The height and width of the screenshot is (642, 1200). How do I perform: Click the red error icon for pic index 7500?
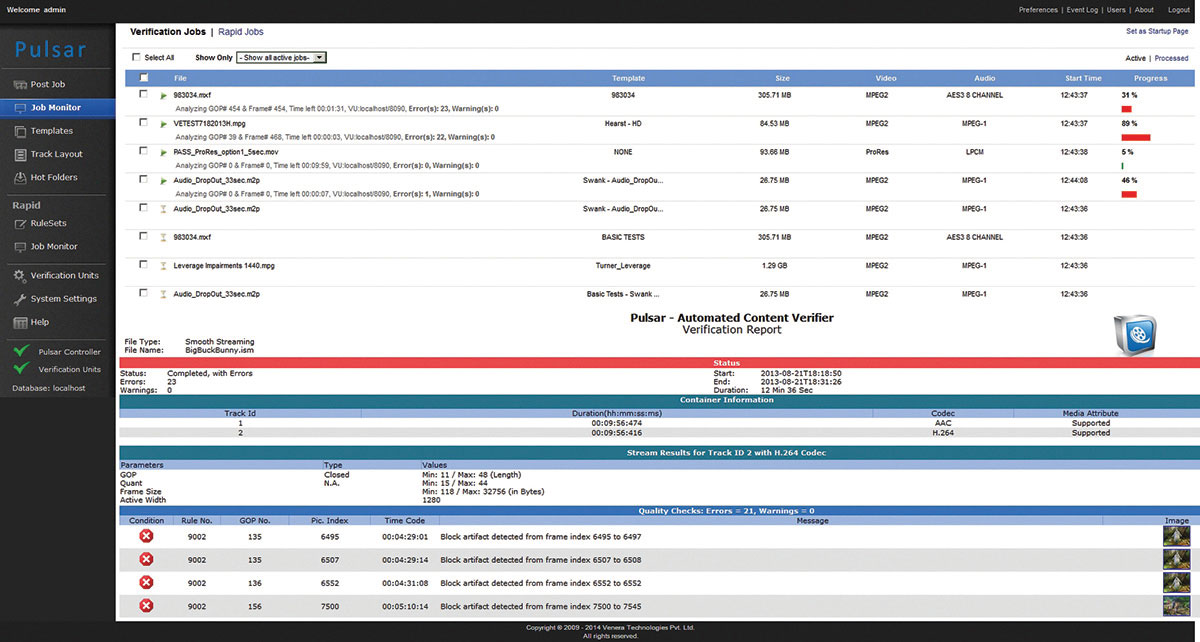click(x=146, y=606)
